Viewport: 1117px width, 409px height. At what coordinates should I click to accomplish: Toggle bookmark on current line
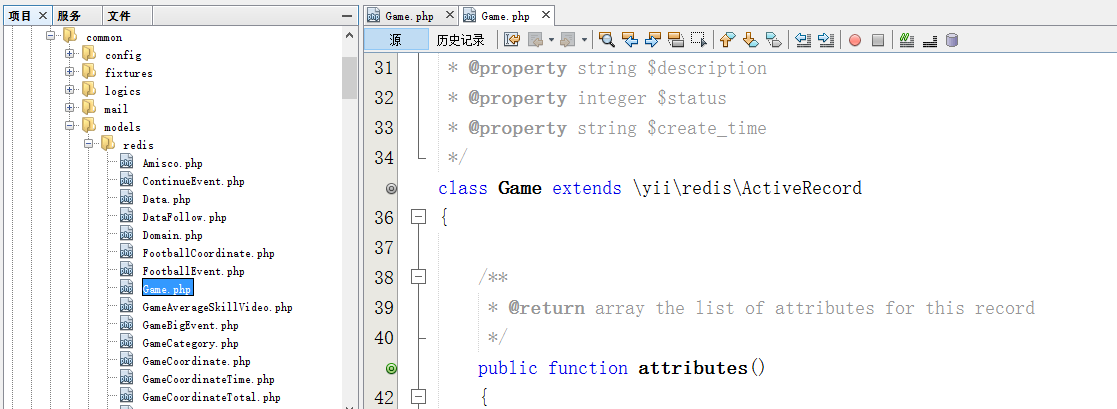pyautogui.click(x=774, y=40)
